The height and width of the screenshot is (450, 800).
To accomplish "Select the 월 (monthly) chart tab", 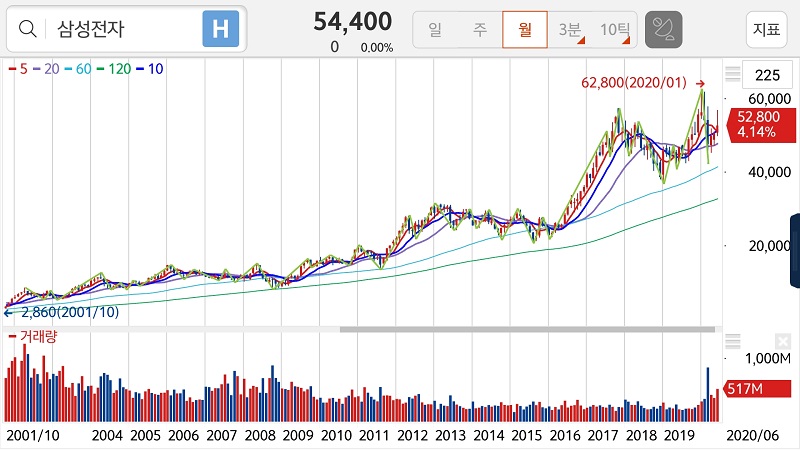I will 525,30.
